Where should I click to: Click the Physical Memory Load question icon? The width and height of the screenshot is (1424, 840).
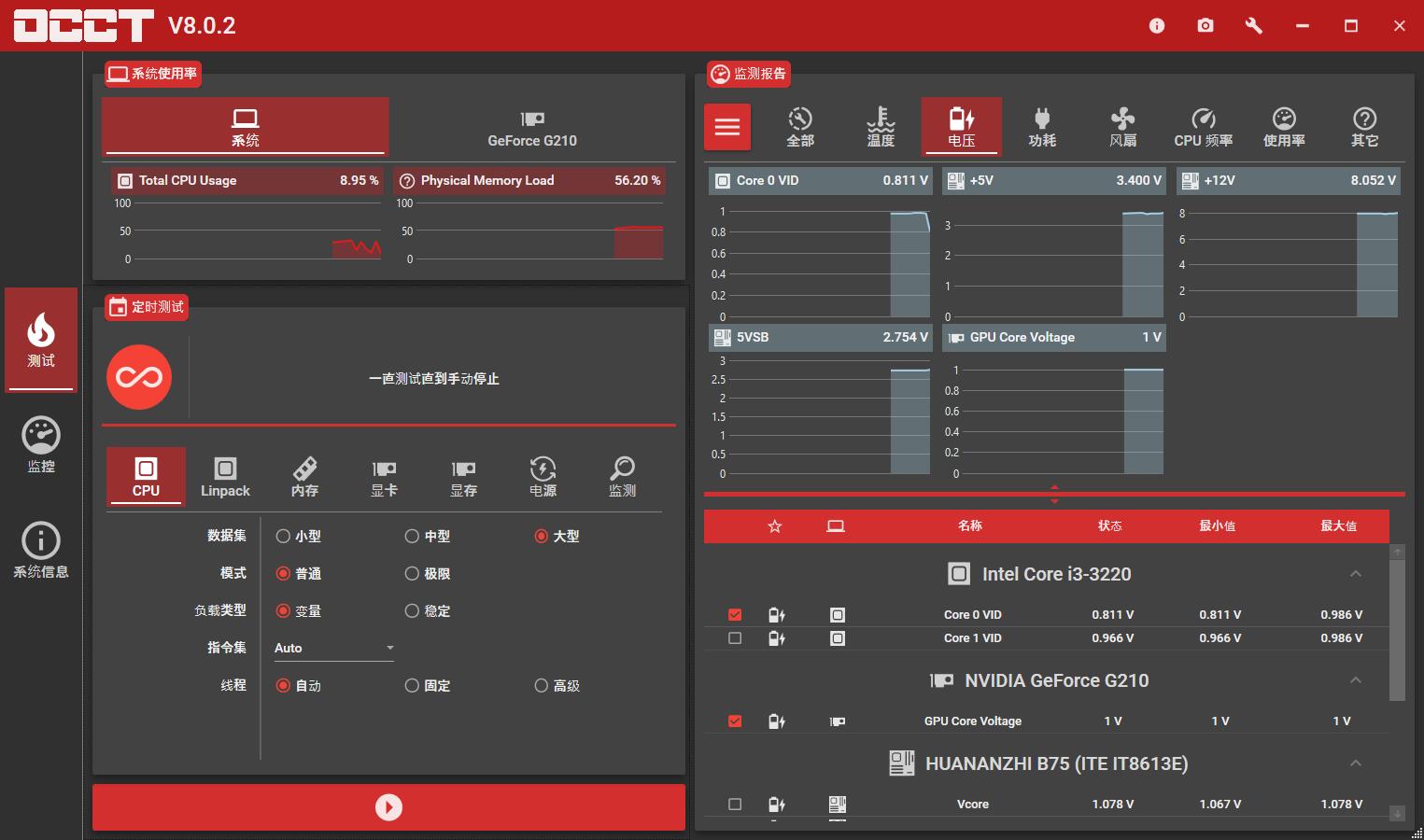pos(407,181)
